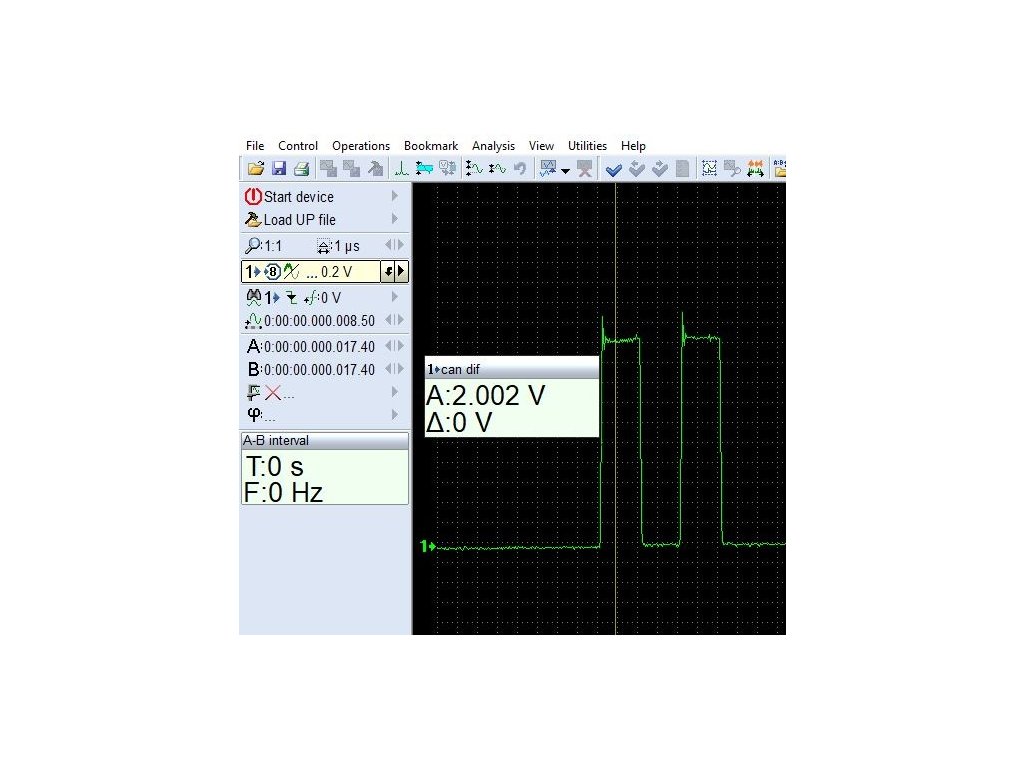Open the dropdown arrow beside the display mode icon
Image resolution: width=1024 pixels, height=768 pixels.
click(566, 170)
